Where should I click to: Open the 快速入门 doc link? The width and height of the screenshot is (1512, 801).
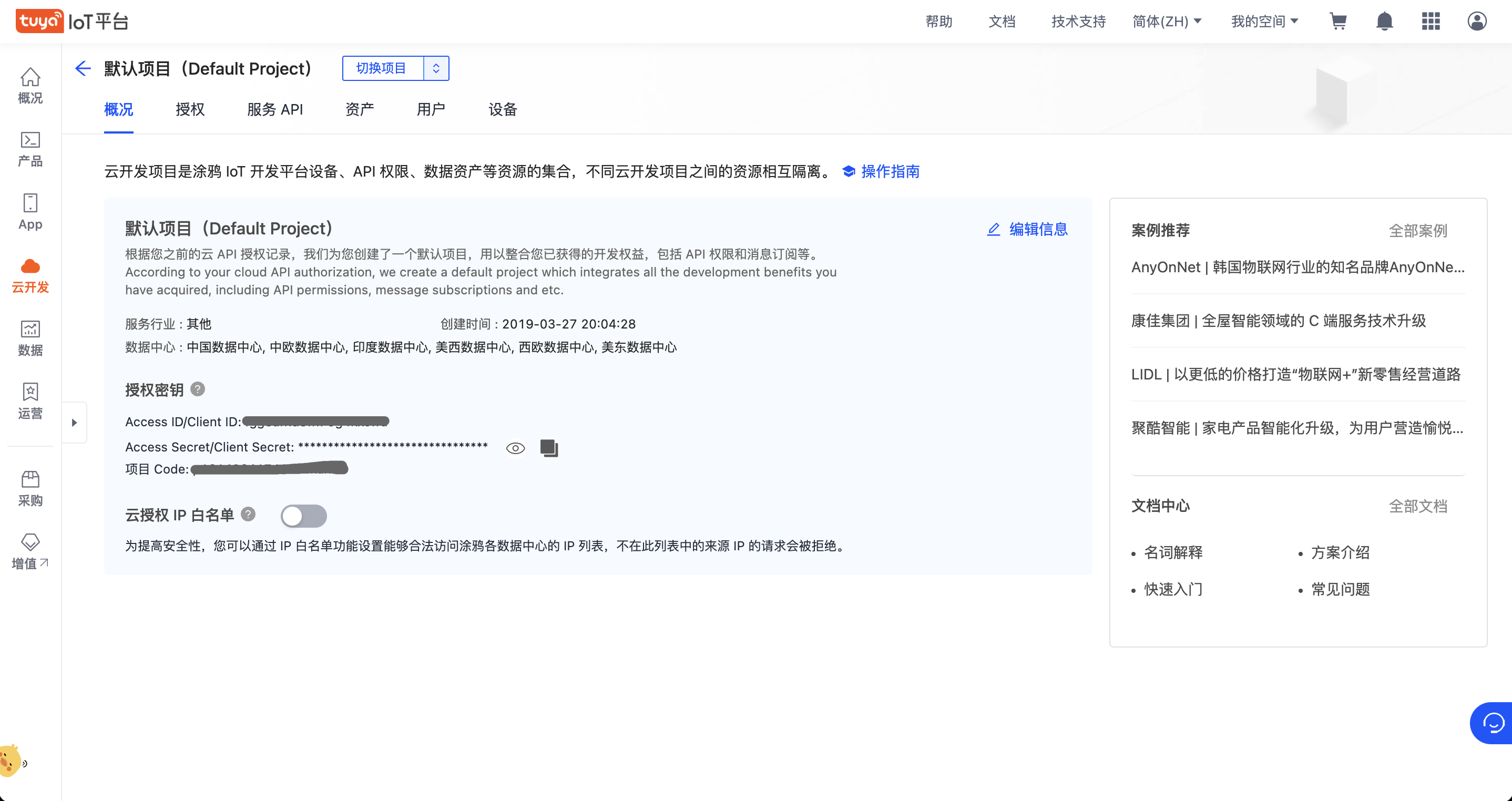[x=1173, y=589]
